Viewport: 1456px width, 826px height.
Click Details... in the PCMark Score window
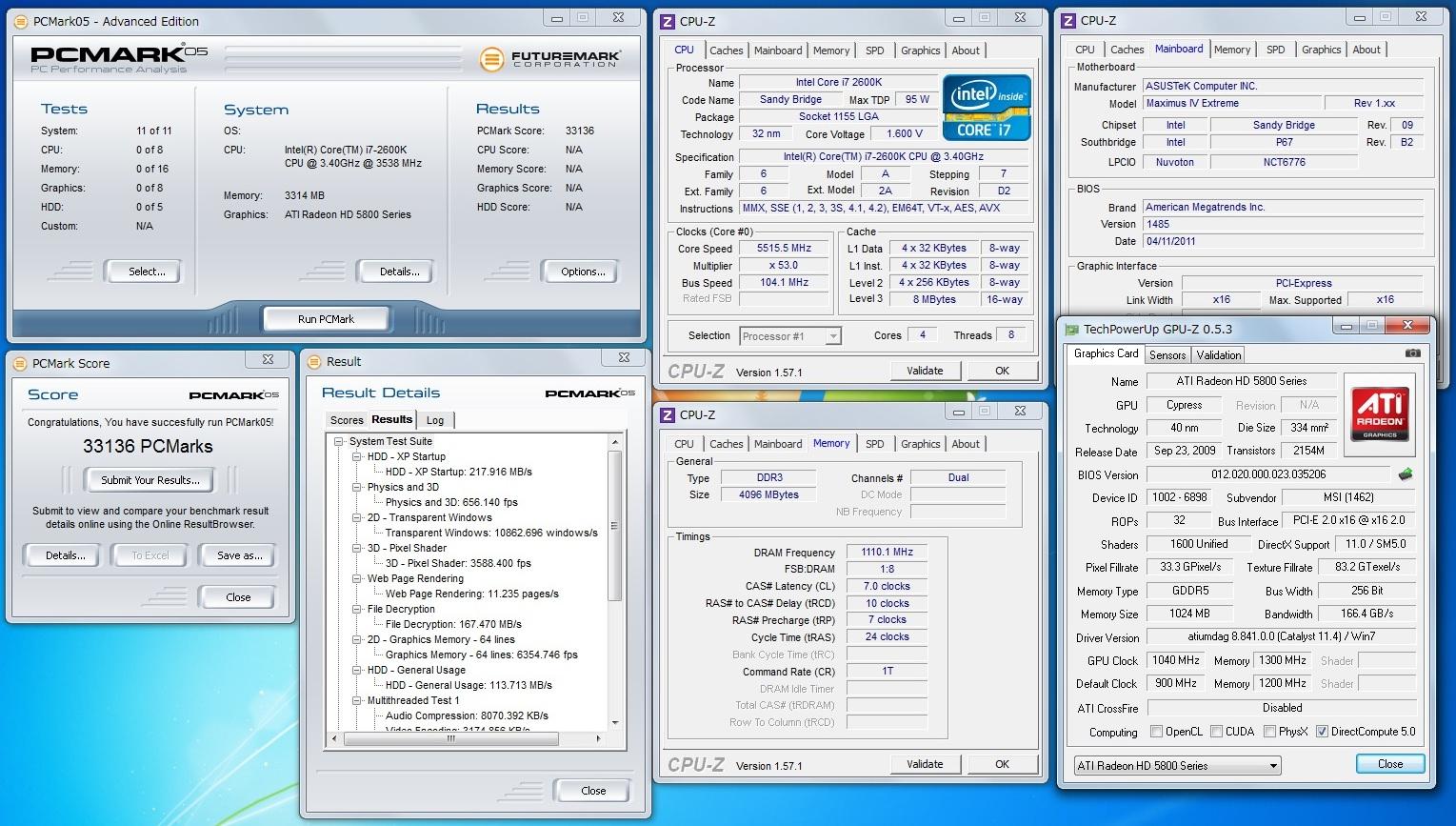coord(65,555)
